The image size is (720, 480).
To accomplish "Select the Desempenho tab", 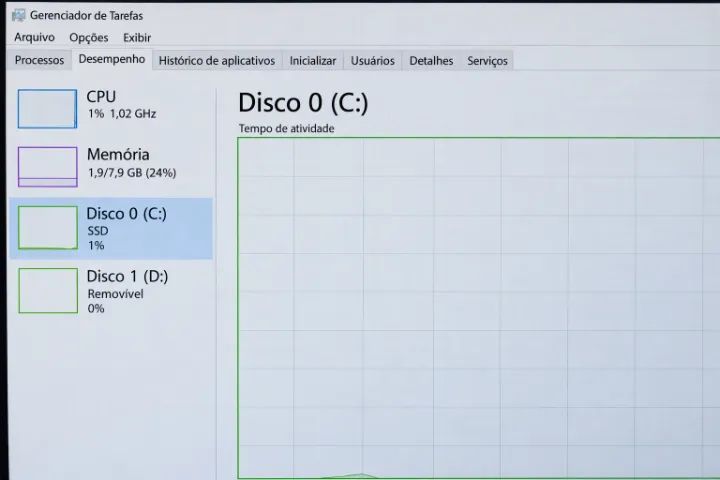I will pos(112,59).
